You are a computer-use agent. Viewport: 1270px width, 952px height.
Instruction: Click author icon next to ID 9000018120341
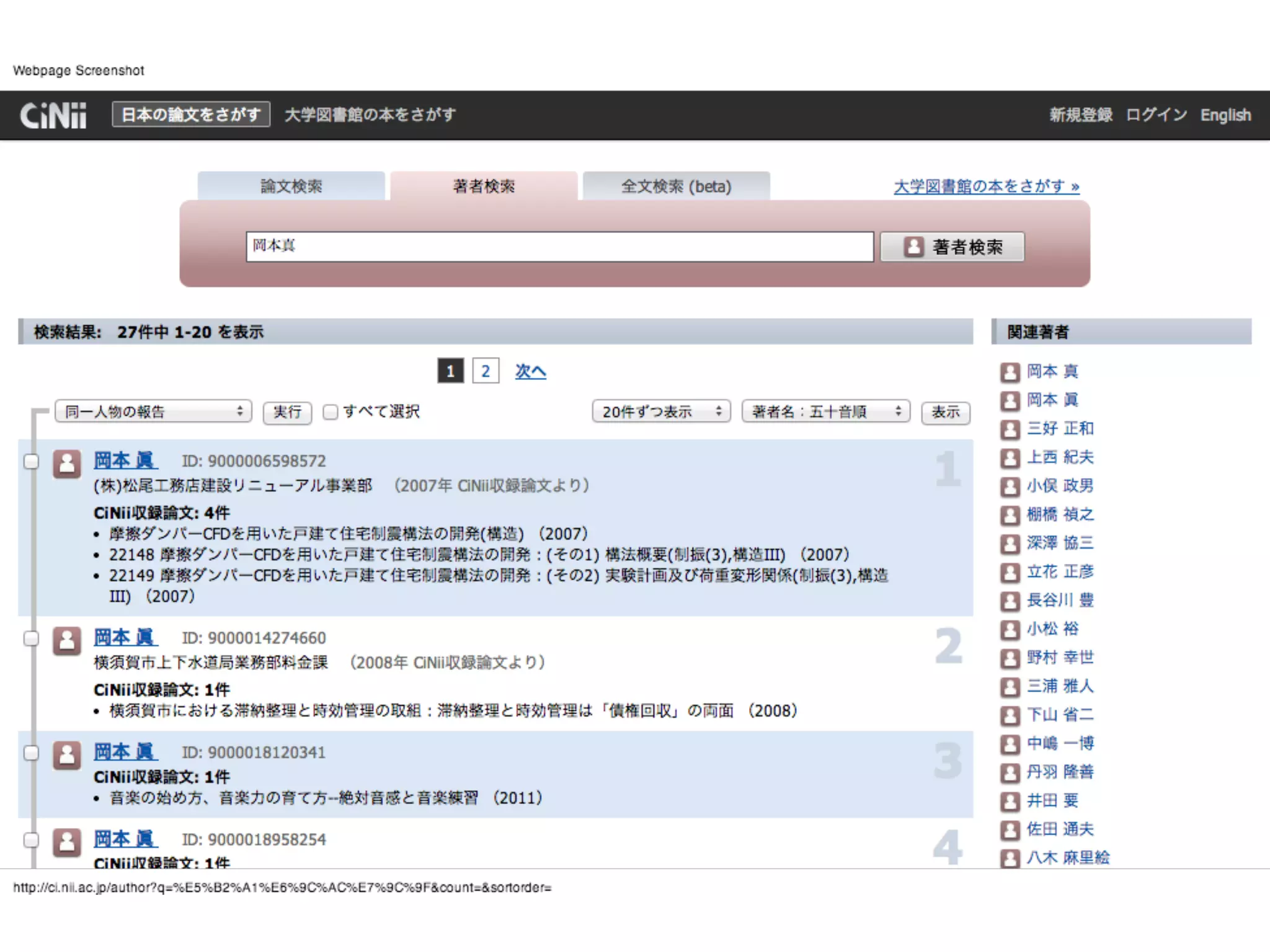click(67, 755)
